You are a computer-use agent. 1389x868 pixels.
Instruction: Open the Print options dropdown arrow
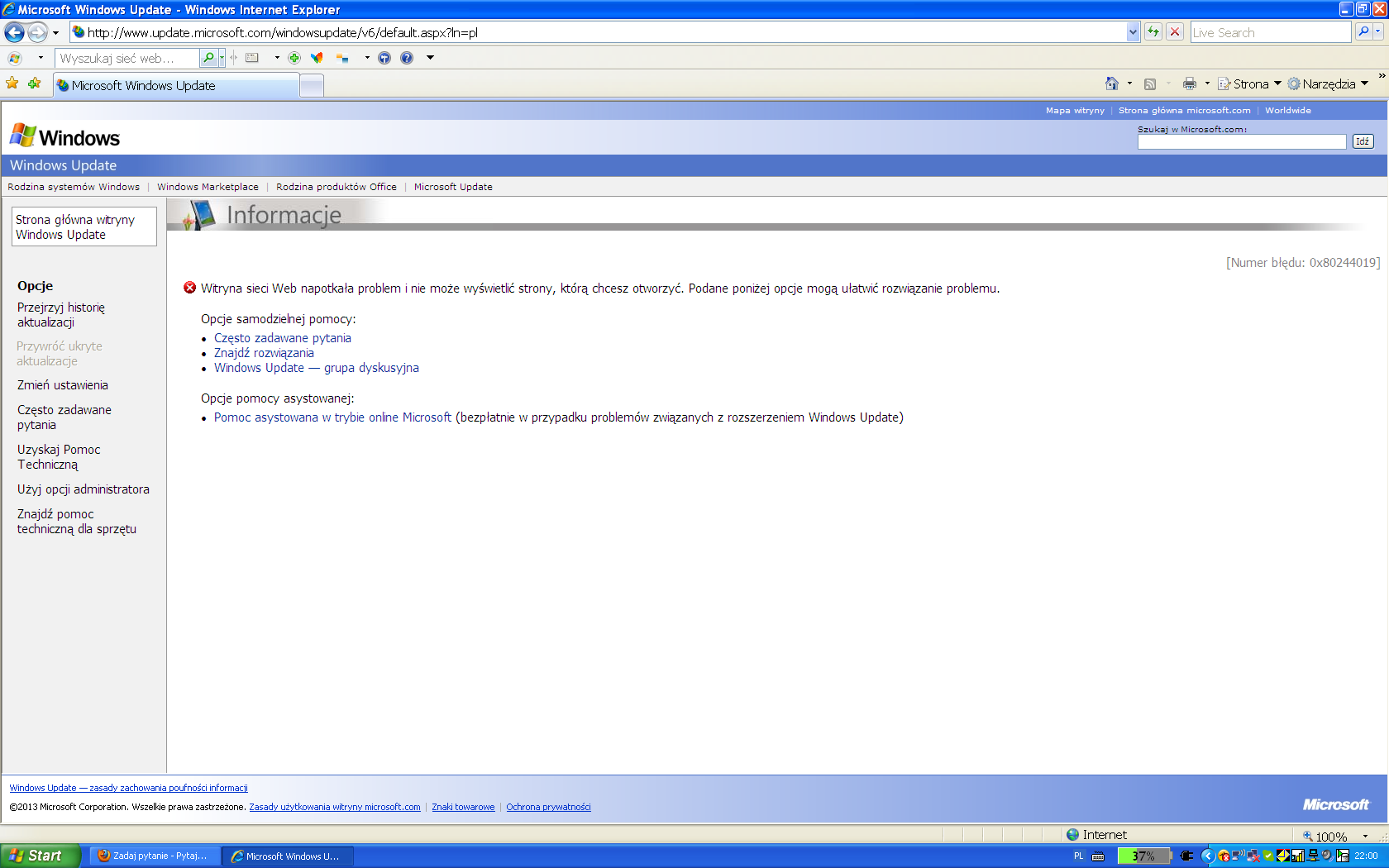pos(1207,83)
